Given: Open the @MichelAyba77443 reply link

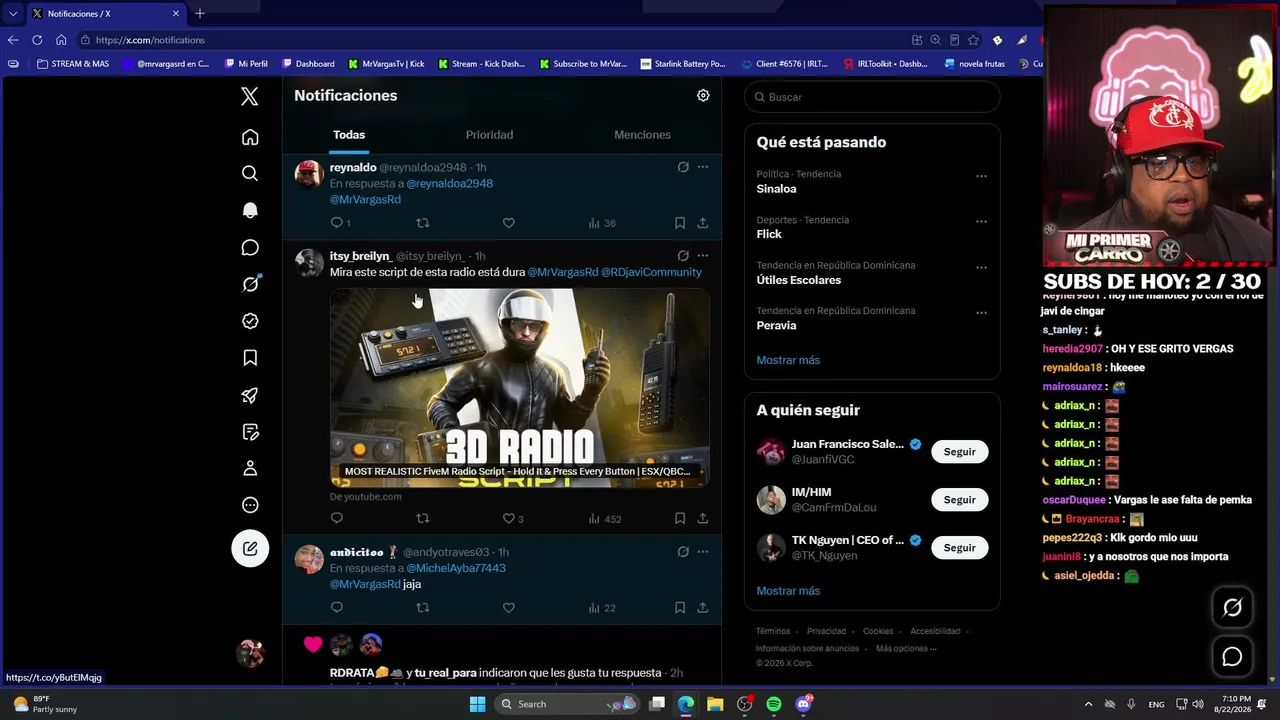Looking at the screenshot, I should pos(456,568).
